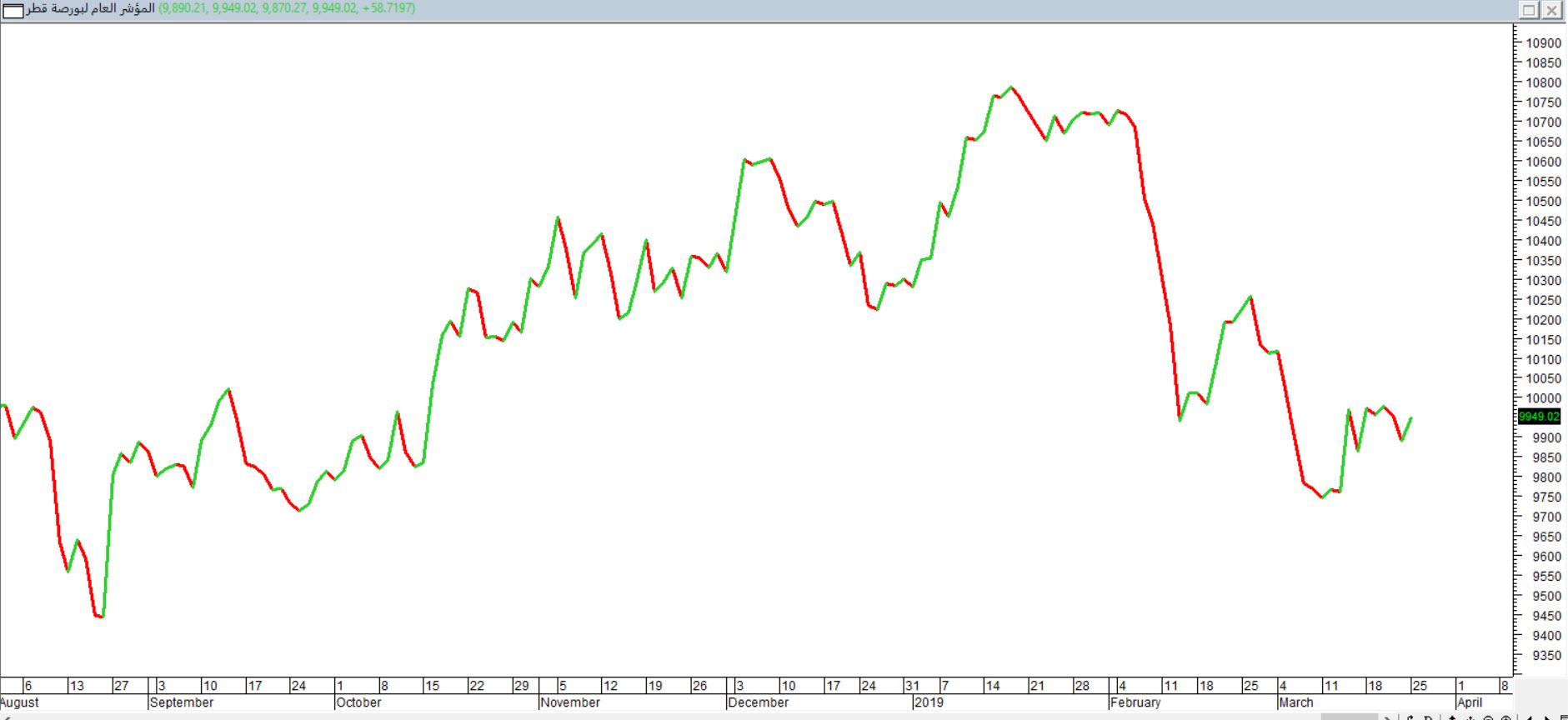
Task: Click the 10250 price axis label
Action: pyautogui.click(x=1543, y=301)
